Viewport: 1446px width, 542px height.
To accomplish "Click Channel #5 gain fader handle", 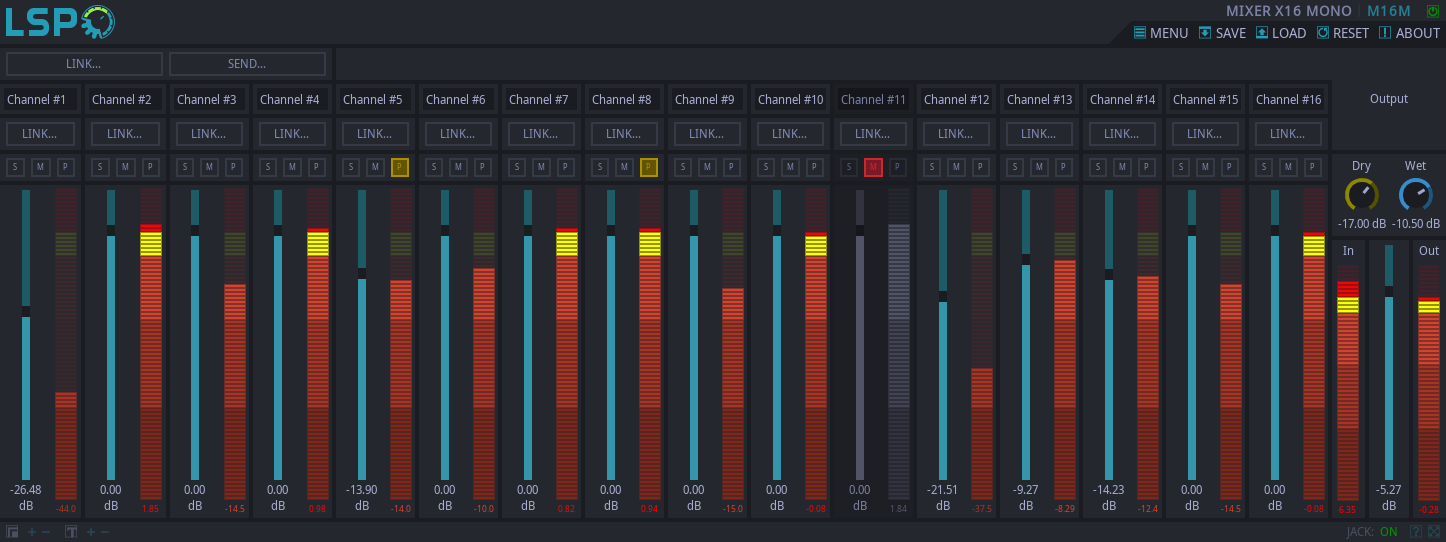I will pyautogui.click(x=362, y=273).
